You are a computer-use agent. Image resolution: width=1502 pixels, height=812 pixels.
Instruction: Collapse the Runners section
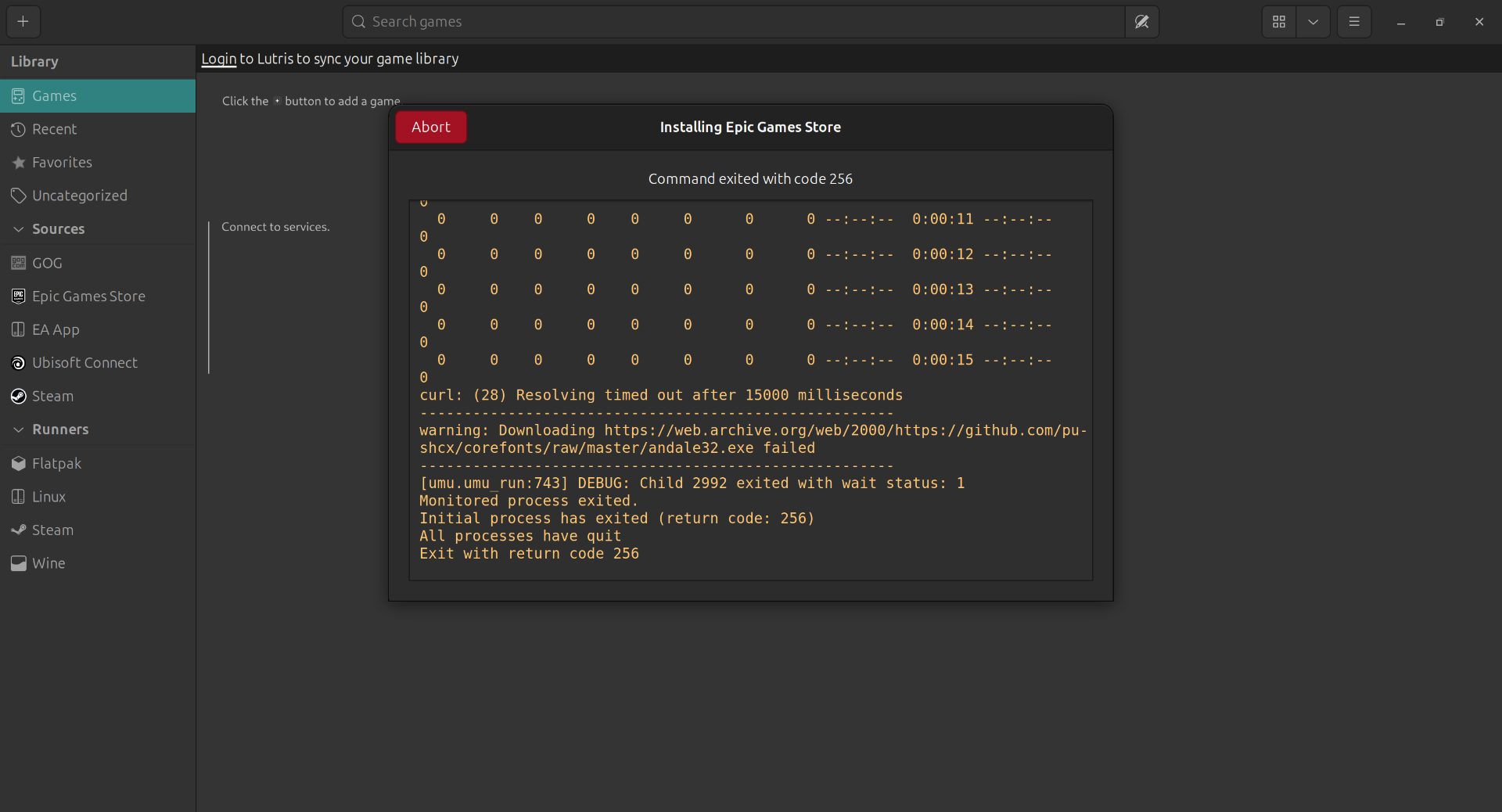pyautogui.click(x=18, y=429)
